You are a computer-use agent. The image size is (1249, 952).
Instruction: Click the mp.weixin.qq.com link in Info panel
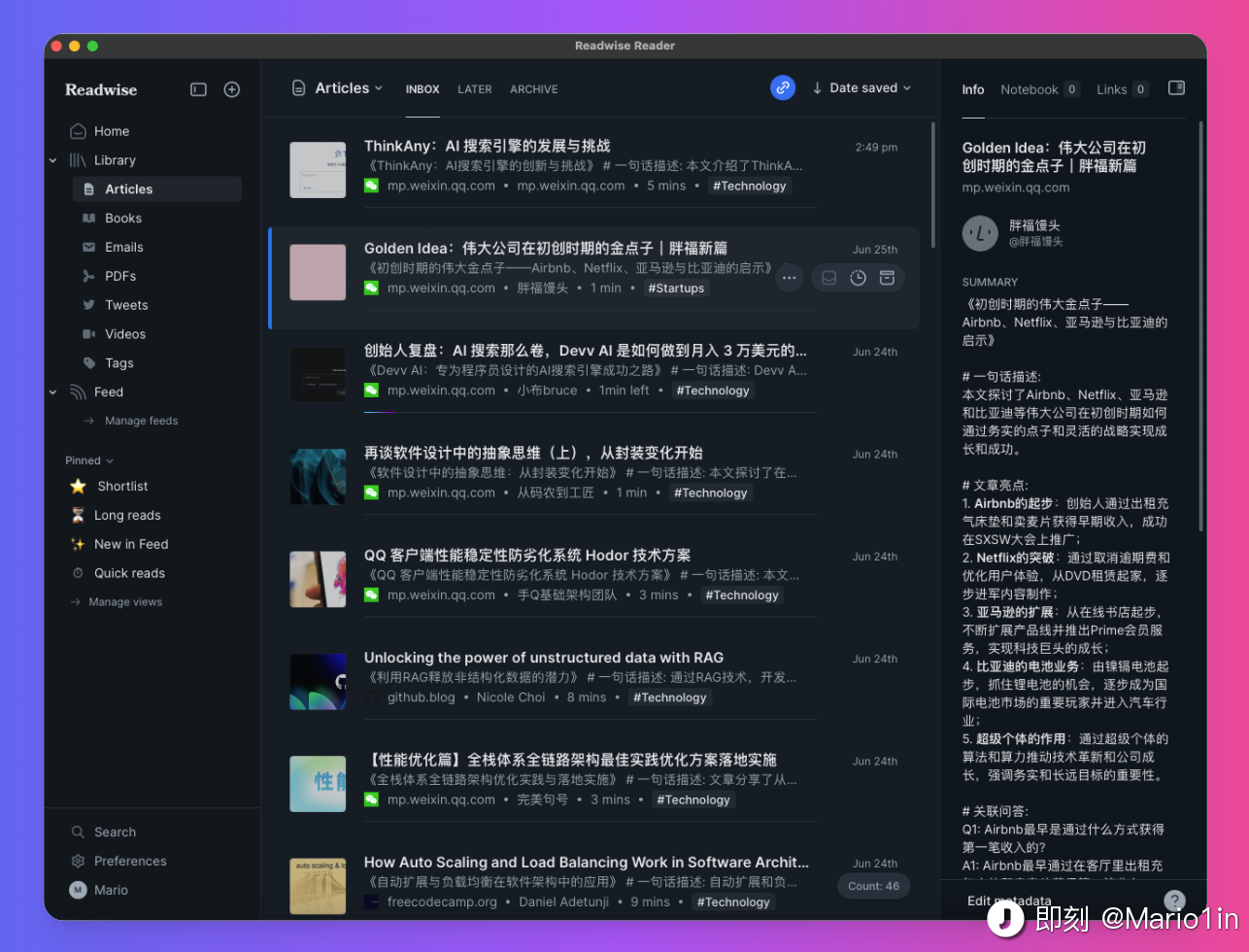pos(1016,187)
